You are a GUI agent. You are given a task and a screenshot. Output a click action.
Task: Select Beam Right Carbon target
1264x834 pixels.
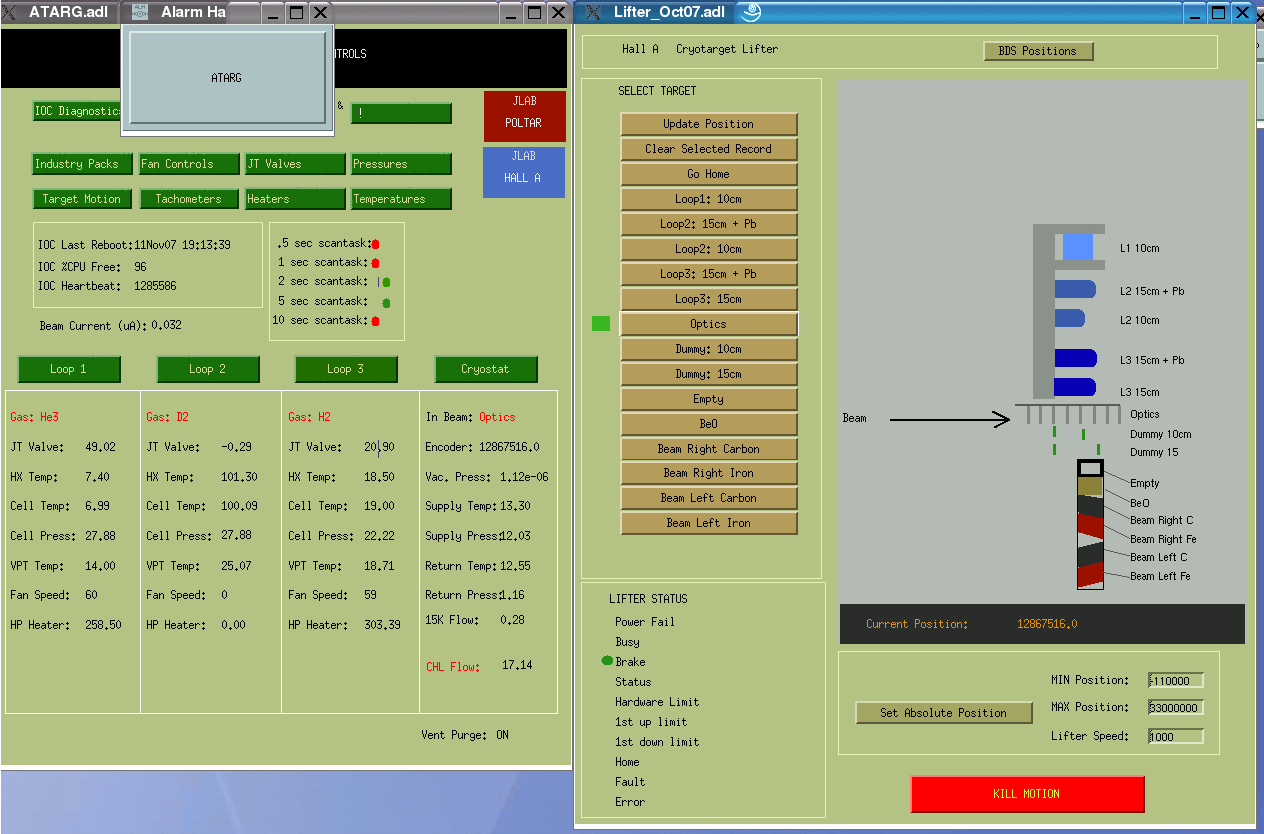[x=709, y=449]
